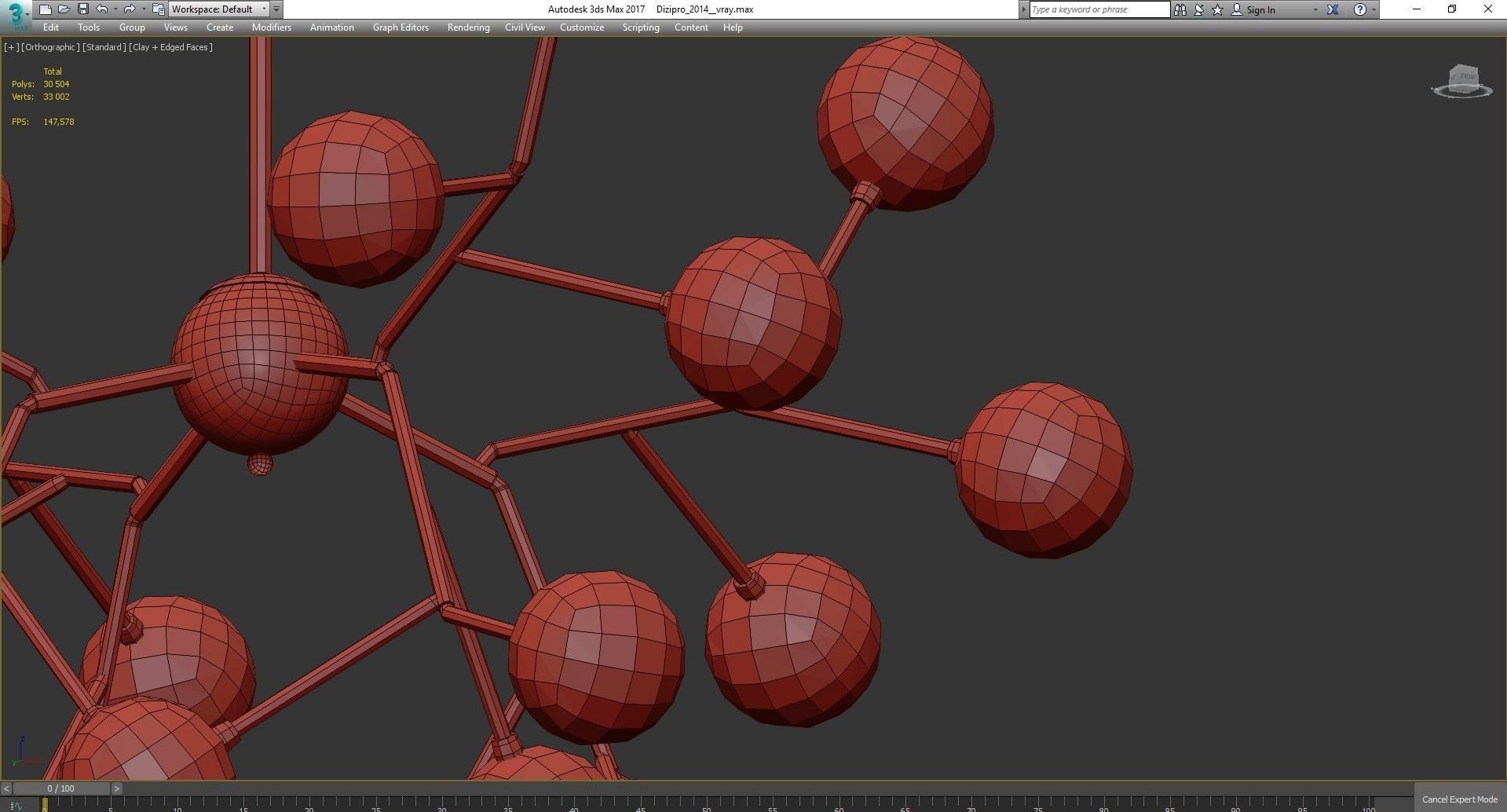Open the [+] viewport general menu

point(11,47)
